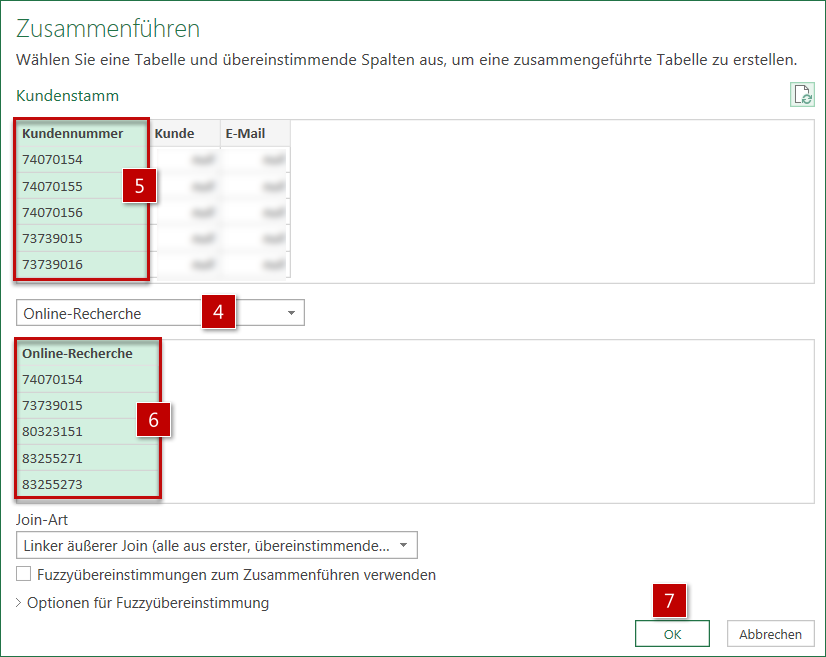Click the refresh preview icon beside Kundenstamm
This screenshot has width=826, height=657.
(802, 95)
